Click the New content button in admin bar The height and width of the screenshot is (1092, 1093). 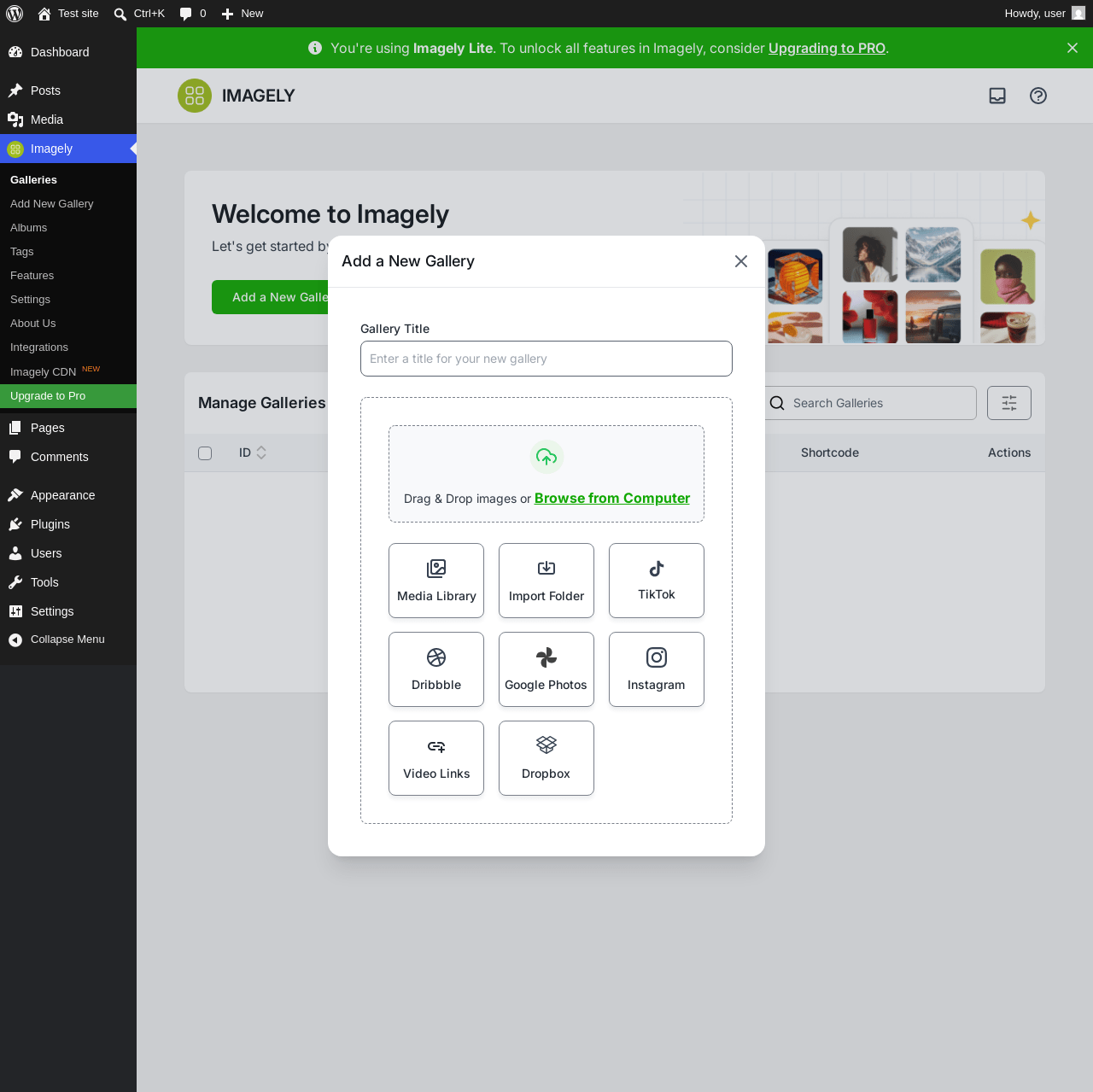click(243, 14)
